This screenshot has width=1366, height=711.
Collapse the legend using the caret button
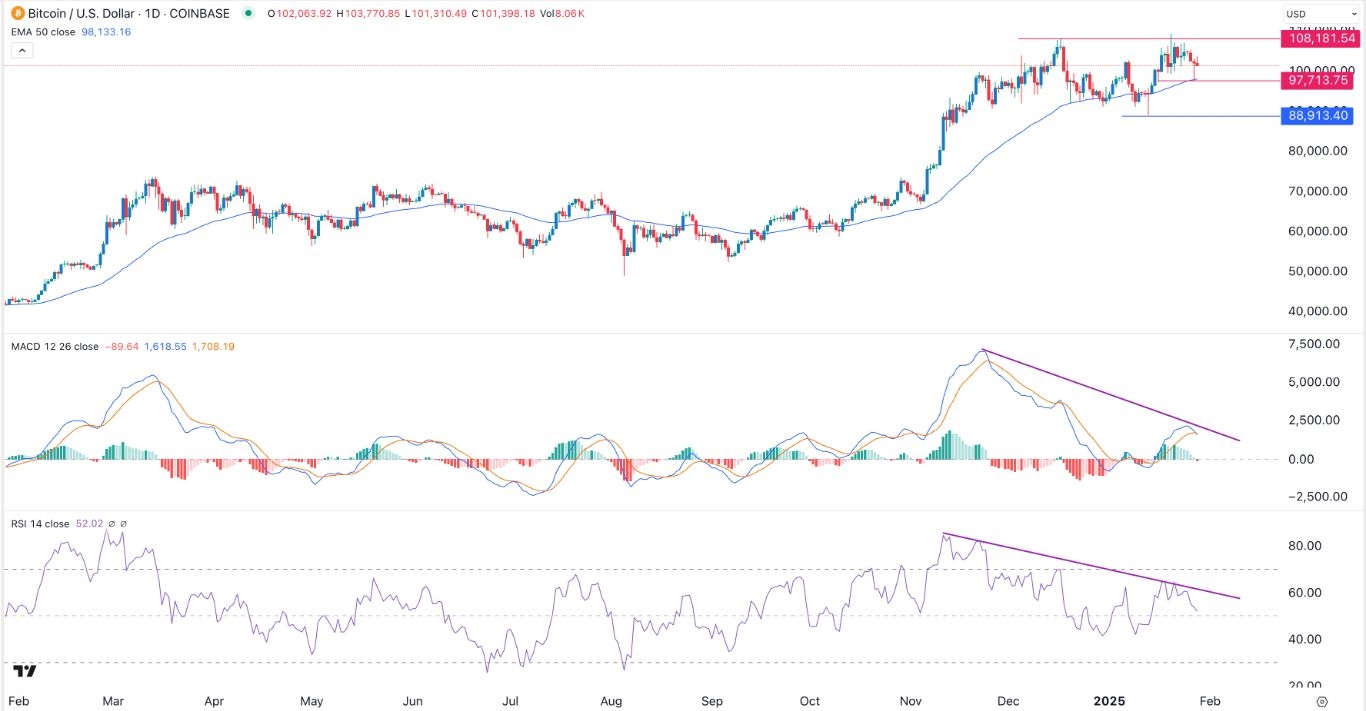(21, 49)
